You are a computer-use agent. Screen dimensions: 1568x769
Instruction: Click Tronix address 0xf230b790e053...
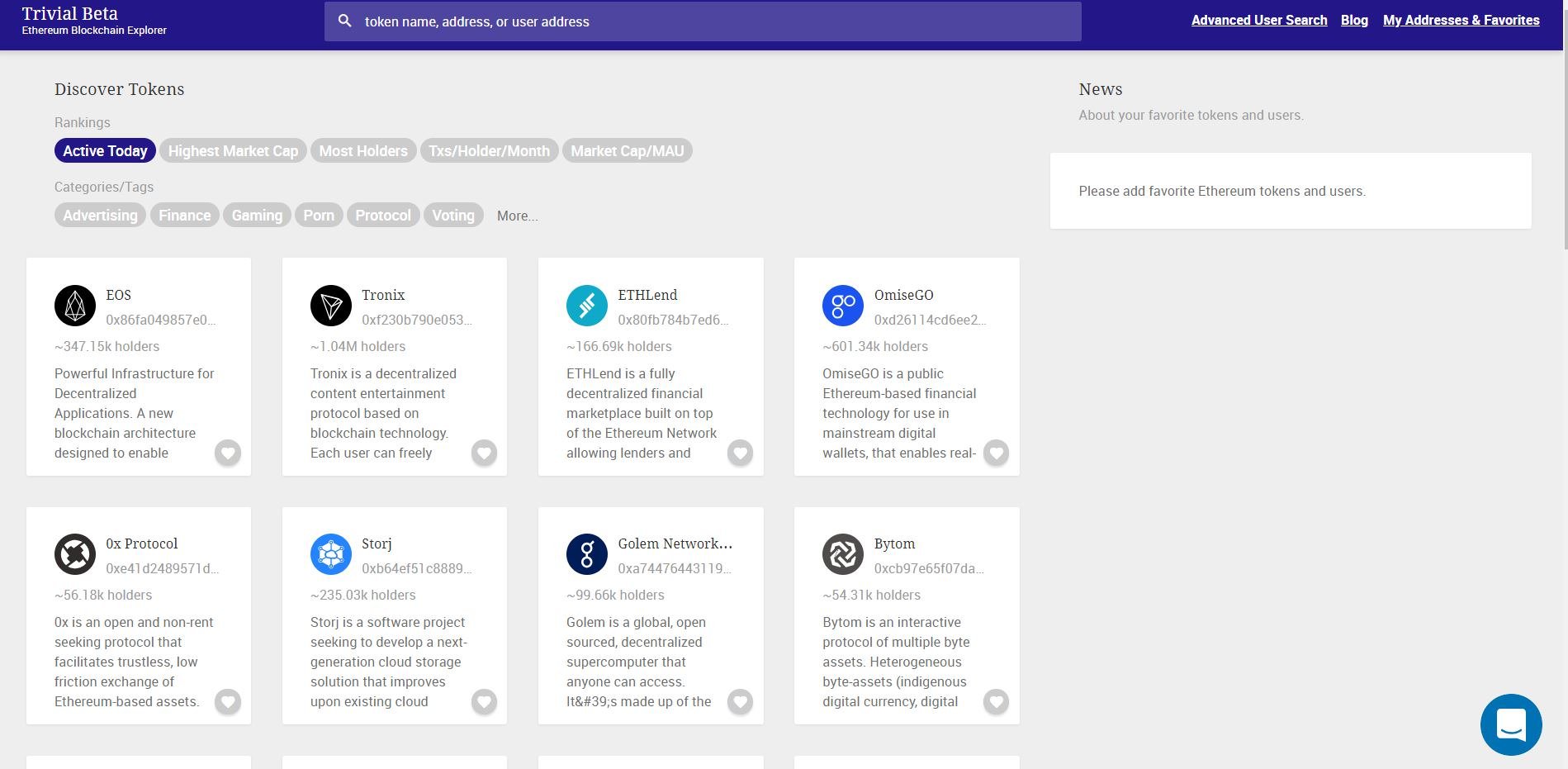point(417,320)
